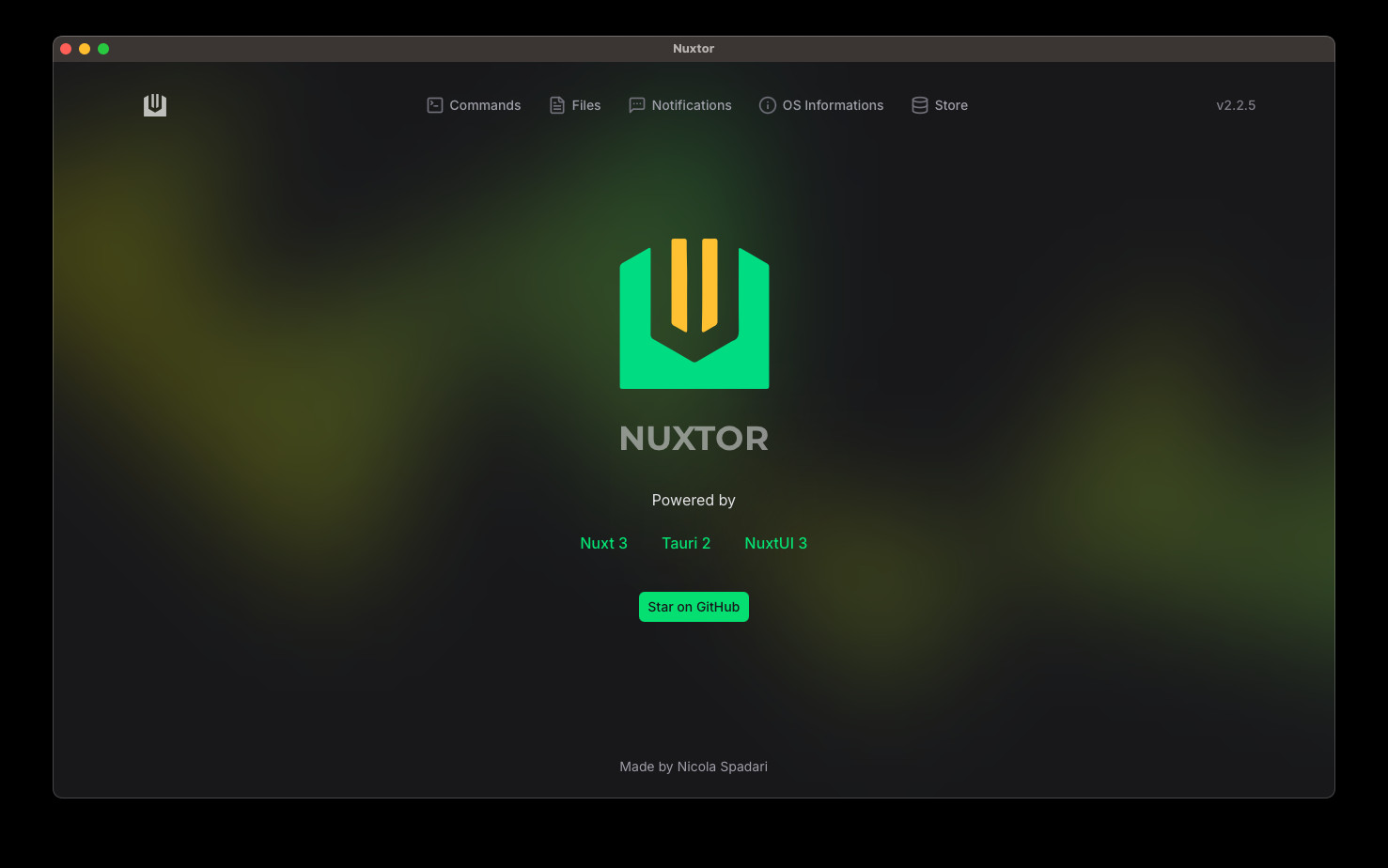Click the large green Nuxtor logo
Screen dimensions: 1388x868
pyautogui.click(x=694, y=313)
